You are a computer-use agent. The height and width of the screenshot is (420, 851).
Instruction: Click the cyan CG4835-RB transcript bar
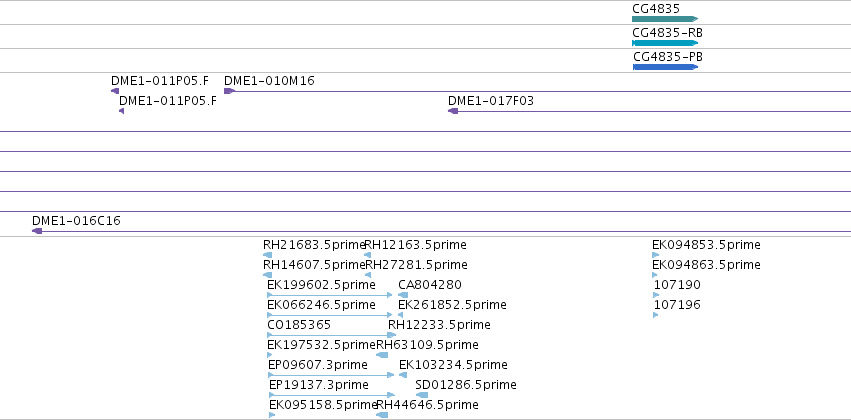[665, 43]
